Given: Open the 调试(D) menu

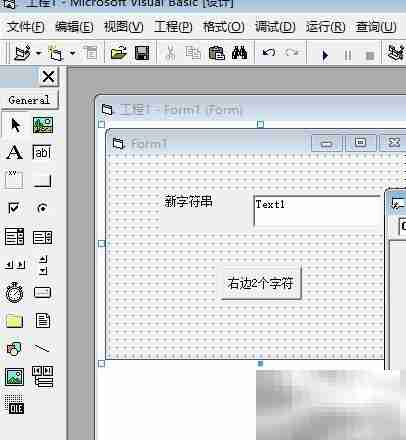Looking at the screenshot, I should [275, 27].
